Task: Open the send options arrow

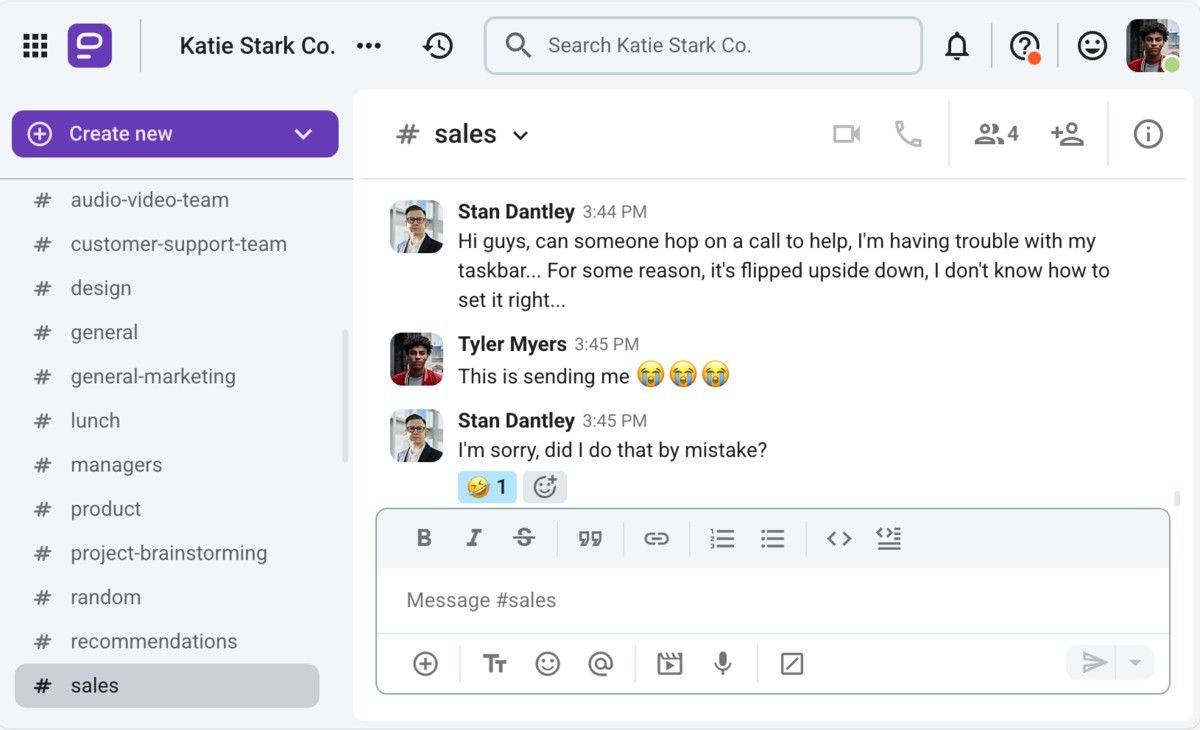Action: pyautogui.click(x=1135, y=663)
